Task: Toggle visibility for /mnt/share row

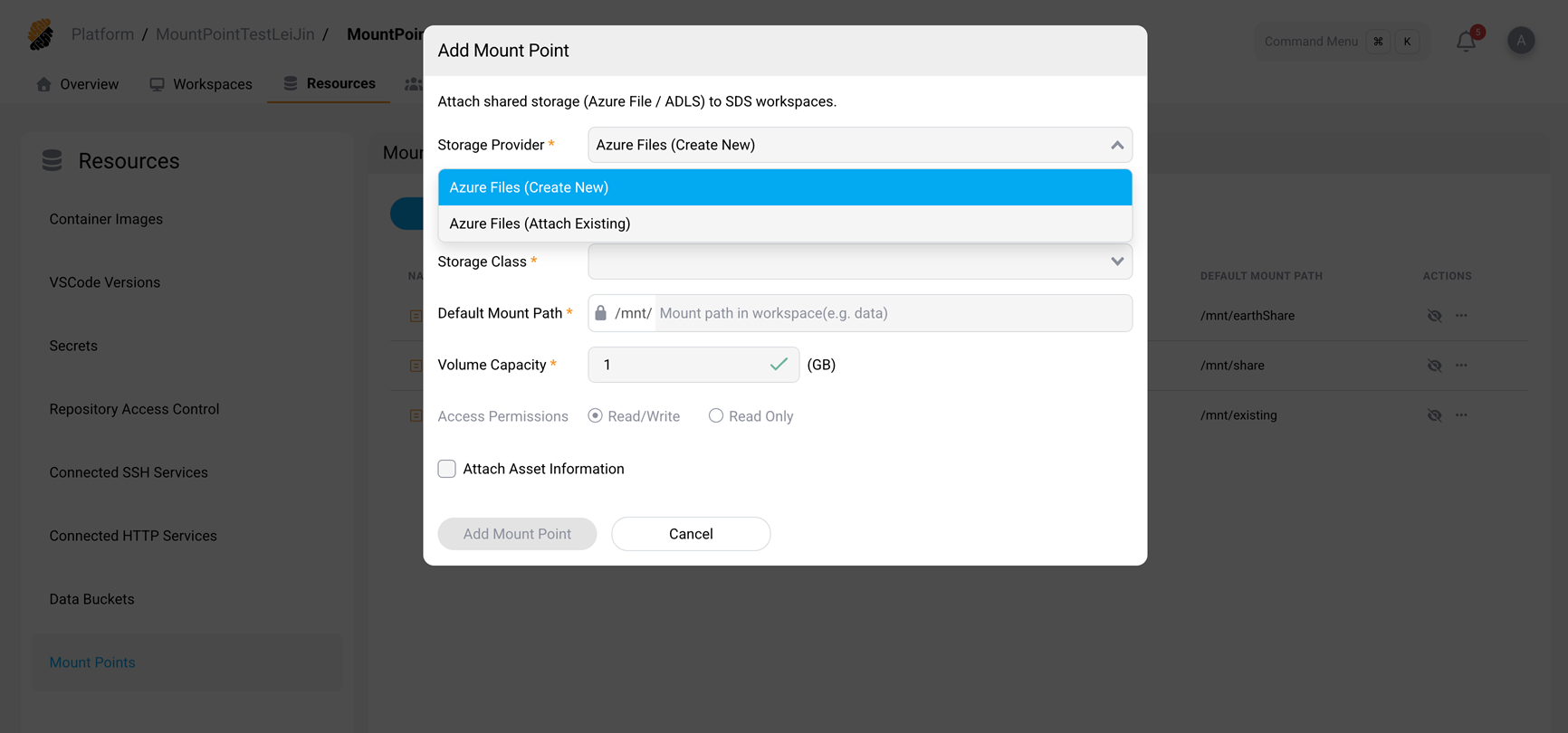Action: pos(1434,366)
